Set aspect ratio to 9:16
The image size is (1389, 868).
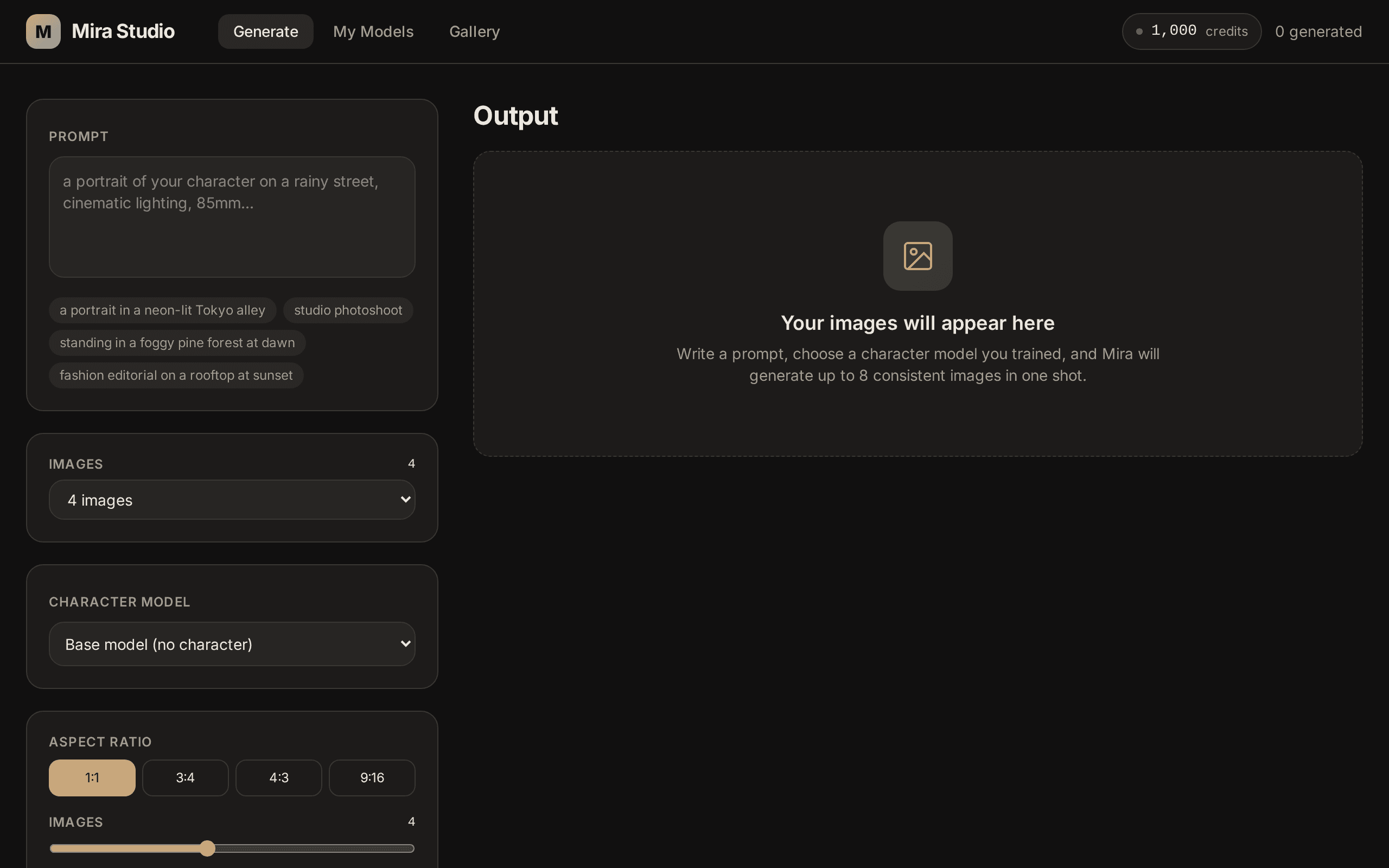[x=372, y=778]
